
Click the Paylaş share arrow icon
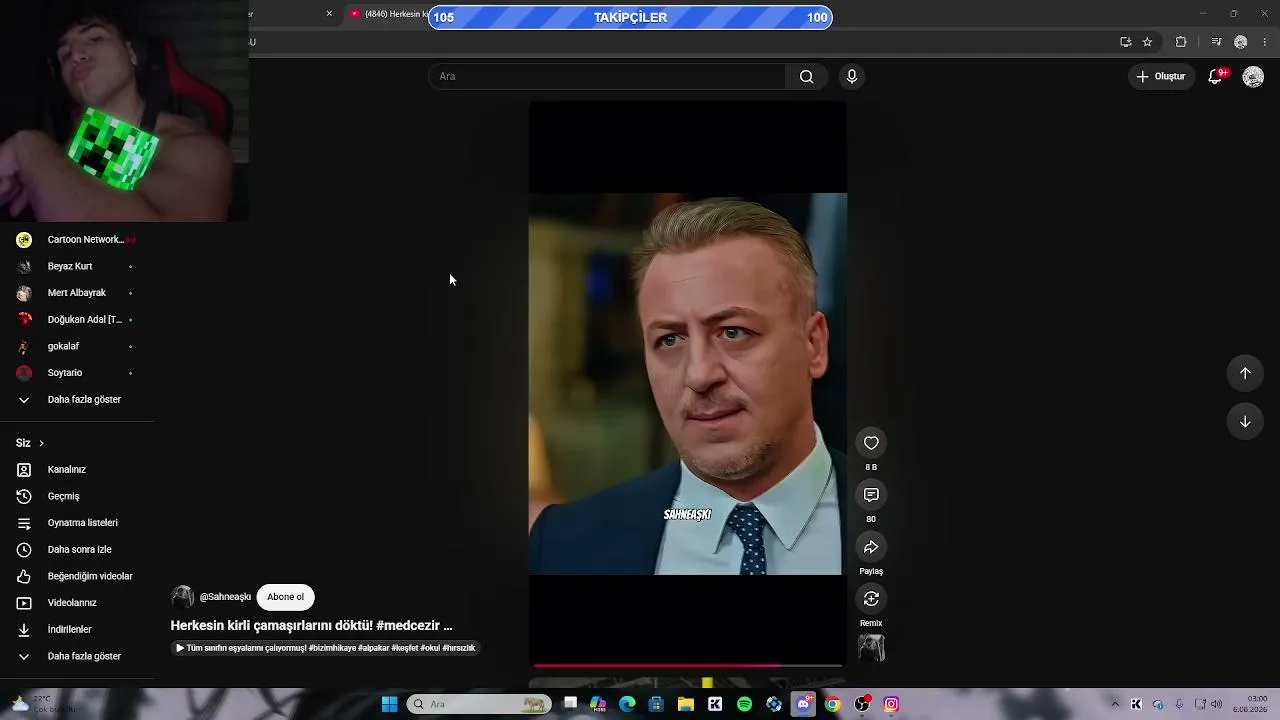[x=871, y=547]
